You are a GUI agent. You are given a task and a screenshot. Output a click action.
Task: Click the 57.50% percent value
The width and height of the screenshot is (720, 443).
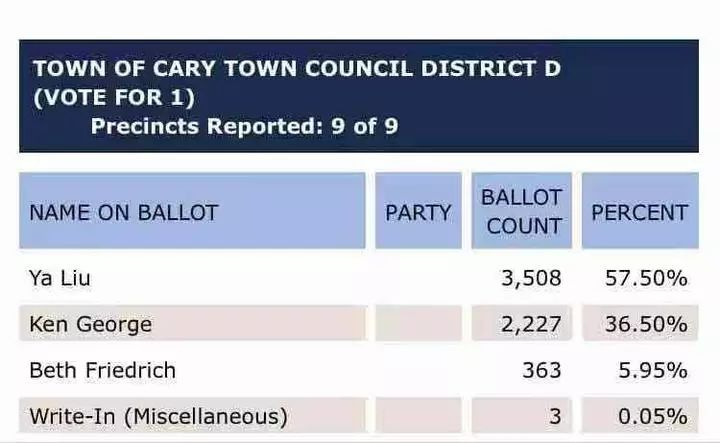click(x=646, y=278)
